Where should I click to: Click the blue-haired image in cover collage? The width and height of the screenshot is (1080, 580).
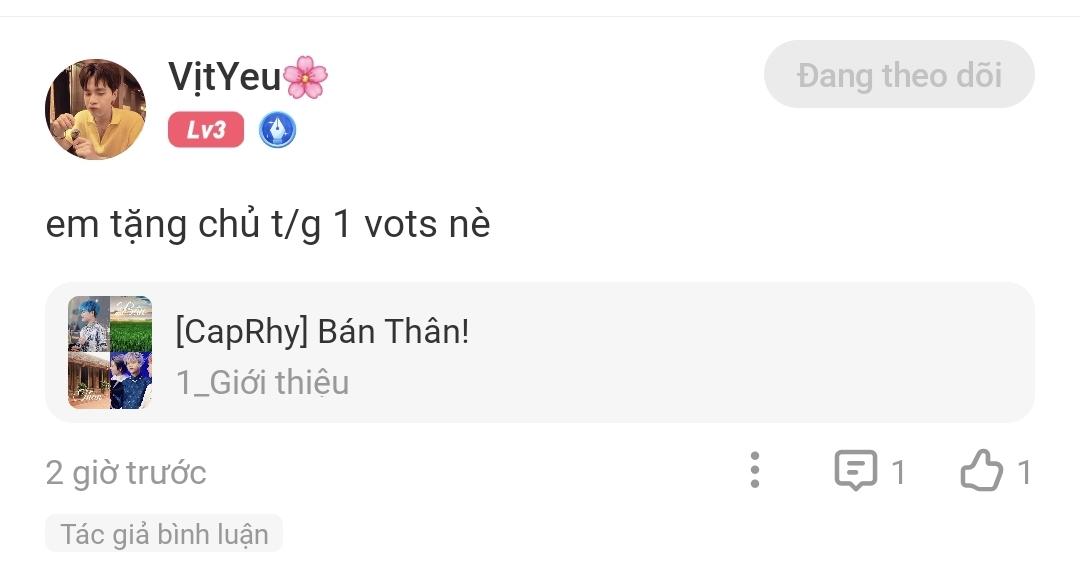click(88, 323)
